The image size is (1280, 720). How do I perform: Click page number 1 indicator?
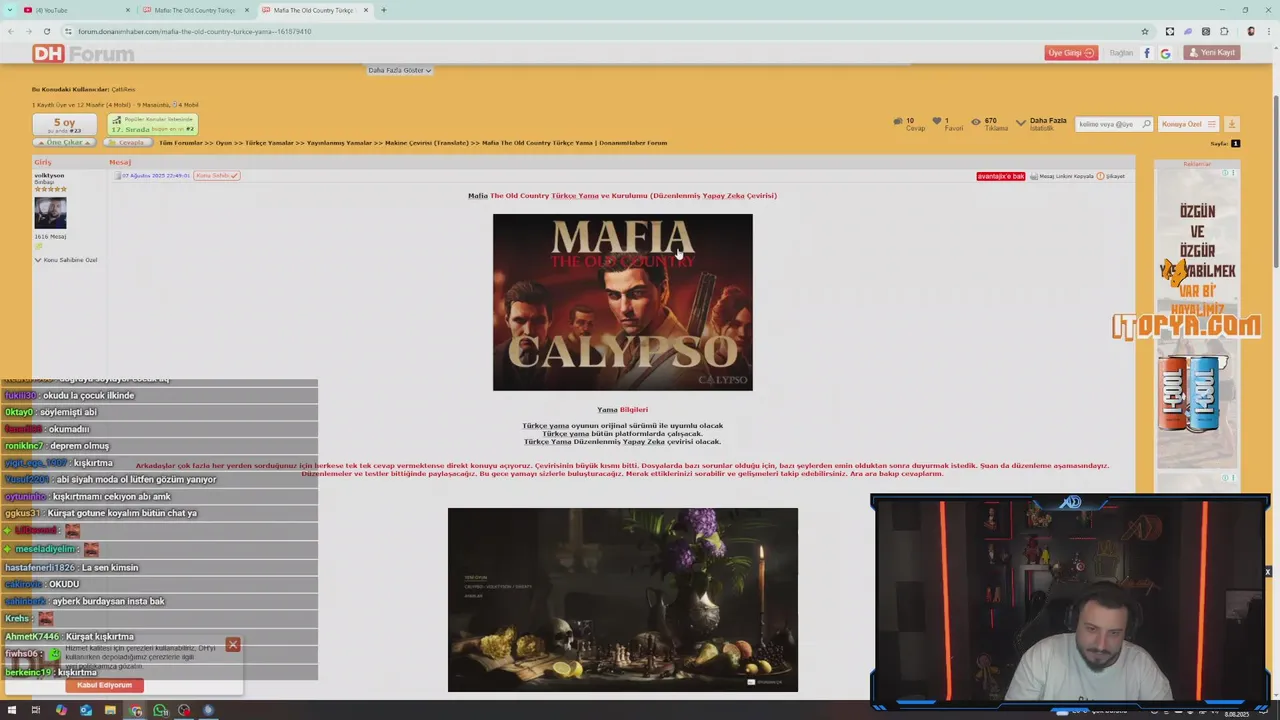tap(1235, 143)
